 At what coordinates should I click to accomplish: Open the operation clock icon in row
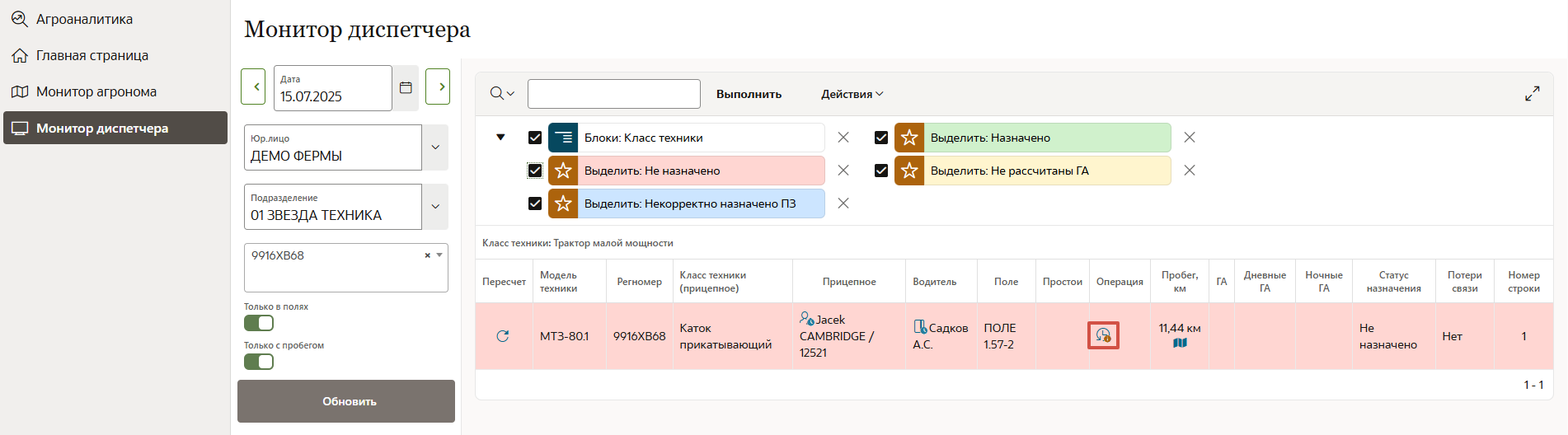(1103, 335)
